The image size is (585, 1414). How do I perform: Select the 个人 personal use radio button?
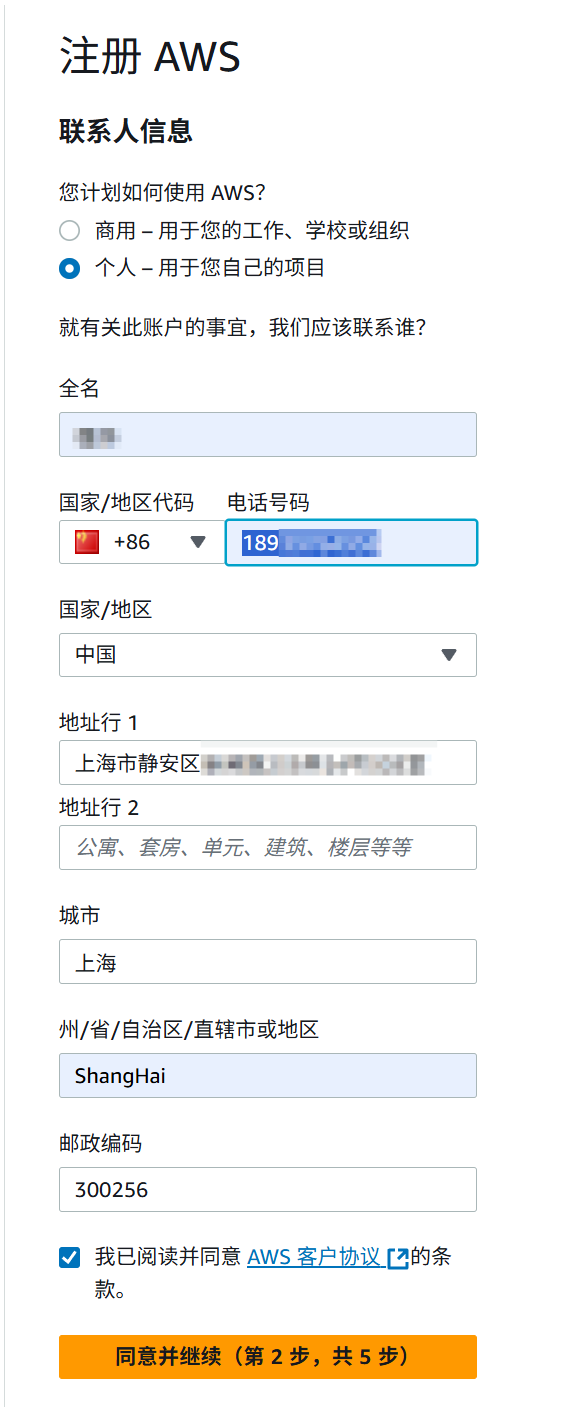pos(69,268)
